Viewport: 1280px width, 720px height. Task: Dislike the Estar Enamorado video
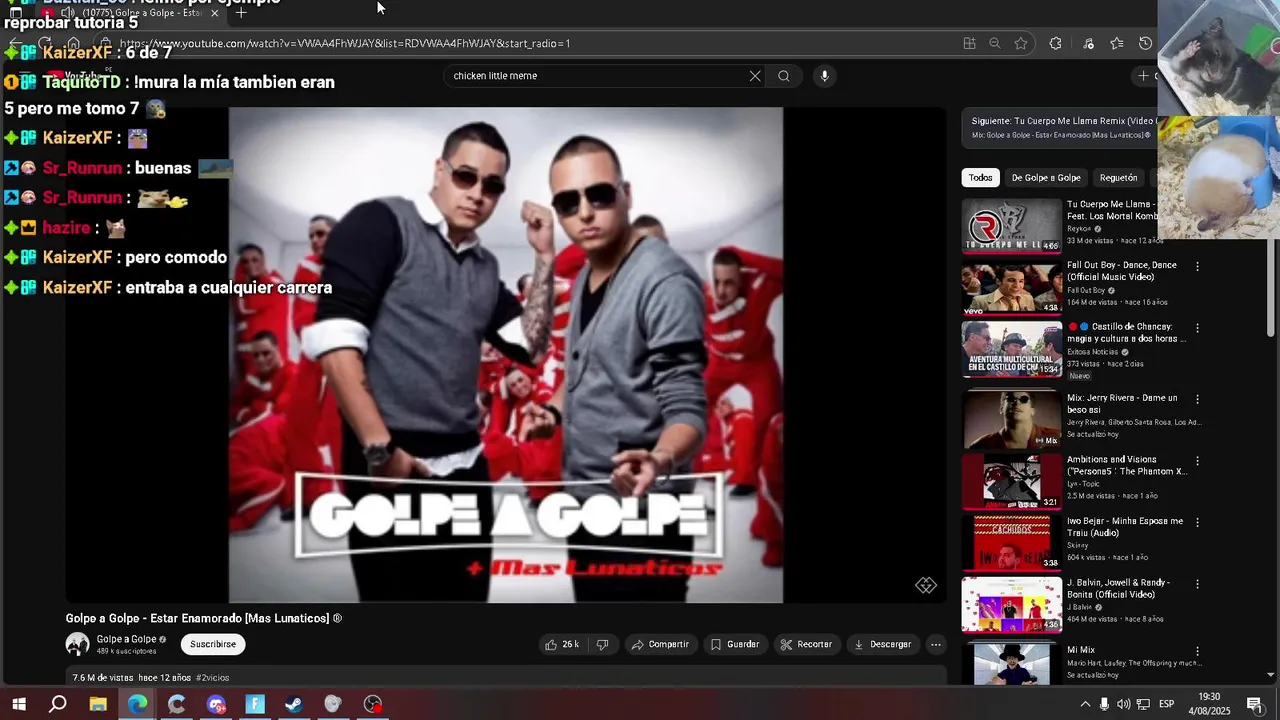click(x=602, y=645)
